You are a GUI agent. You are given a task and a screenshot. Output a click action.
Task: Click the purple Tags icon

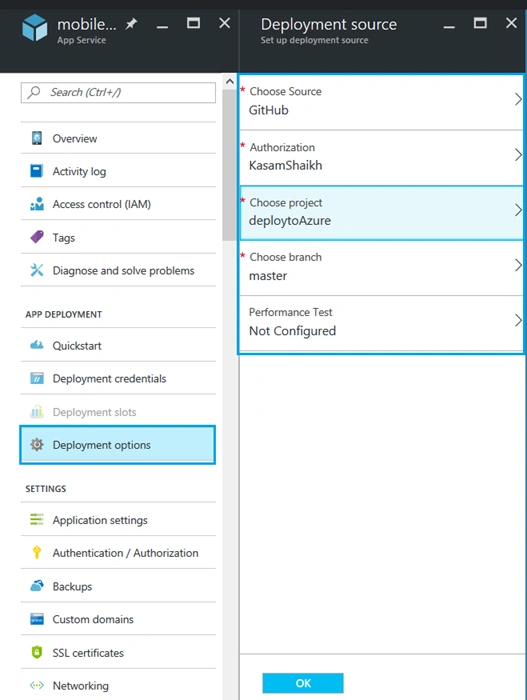[x=37, y=237]
